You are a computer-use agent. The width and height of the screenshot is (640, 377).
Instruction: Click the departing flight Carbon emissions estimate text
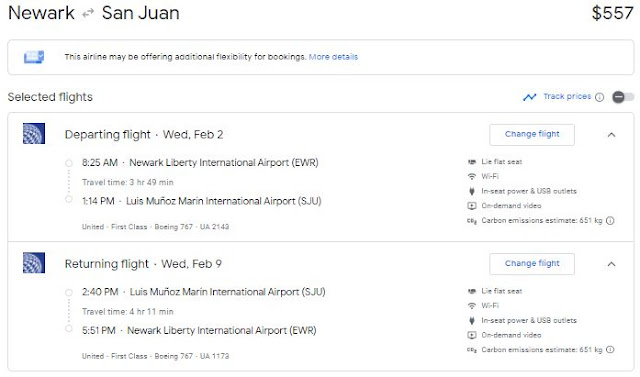542,221
